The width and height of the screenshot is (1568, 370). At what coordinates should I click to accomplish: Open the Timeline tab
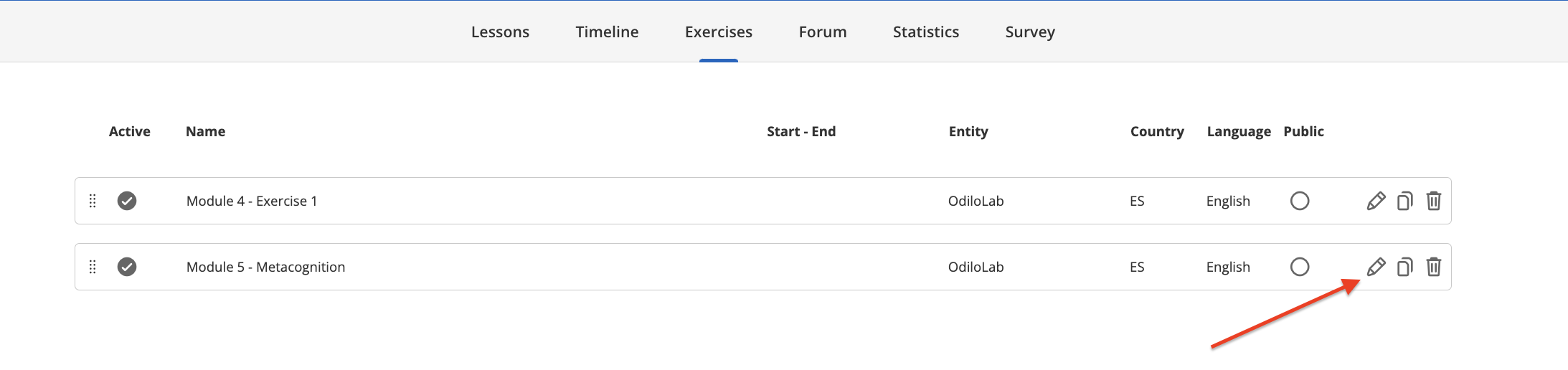coord(607,32)
